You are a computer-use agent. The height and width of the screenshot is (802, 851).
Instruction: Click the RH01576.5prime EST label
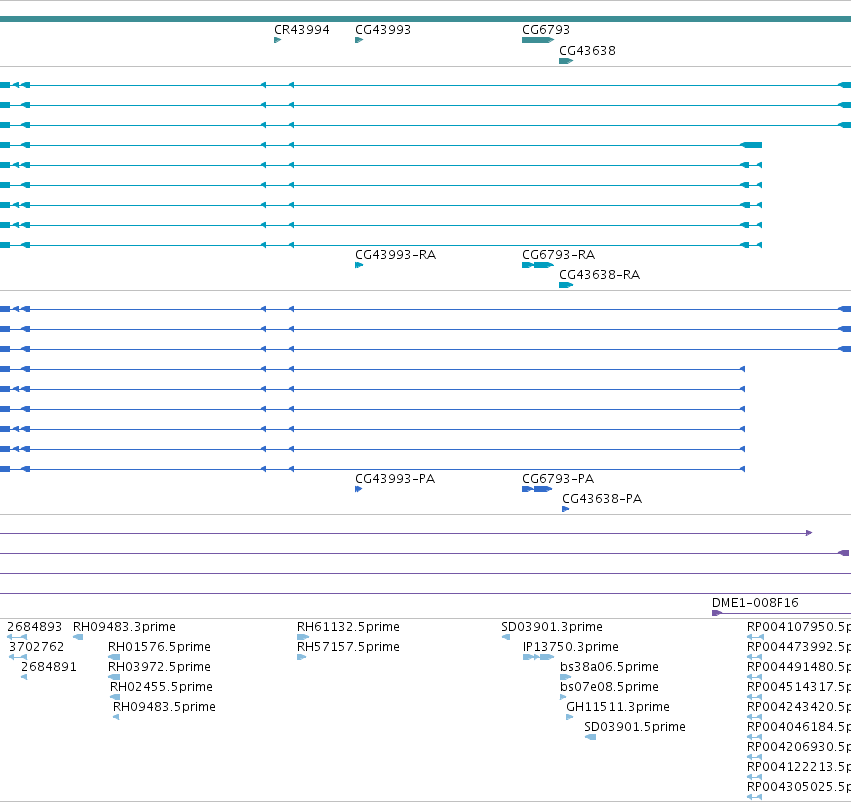pos(159,647)
